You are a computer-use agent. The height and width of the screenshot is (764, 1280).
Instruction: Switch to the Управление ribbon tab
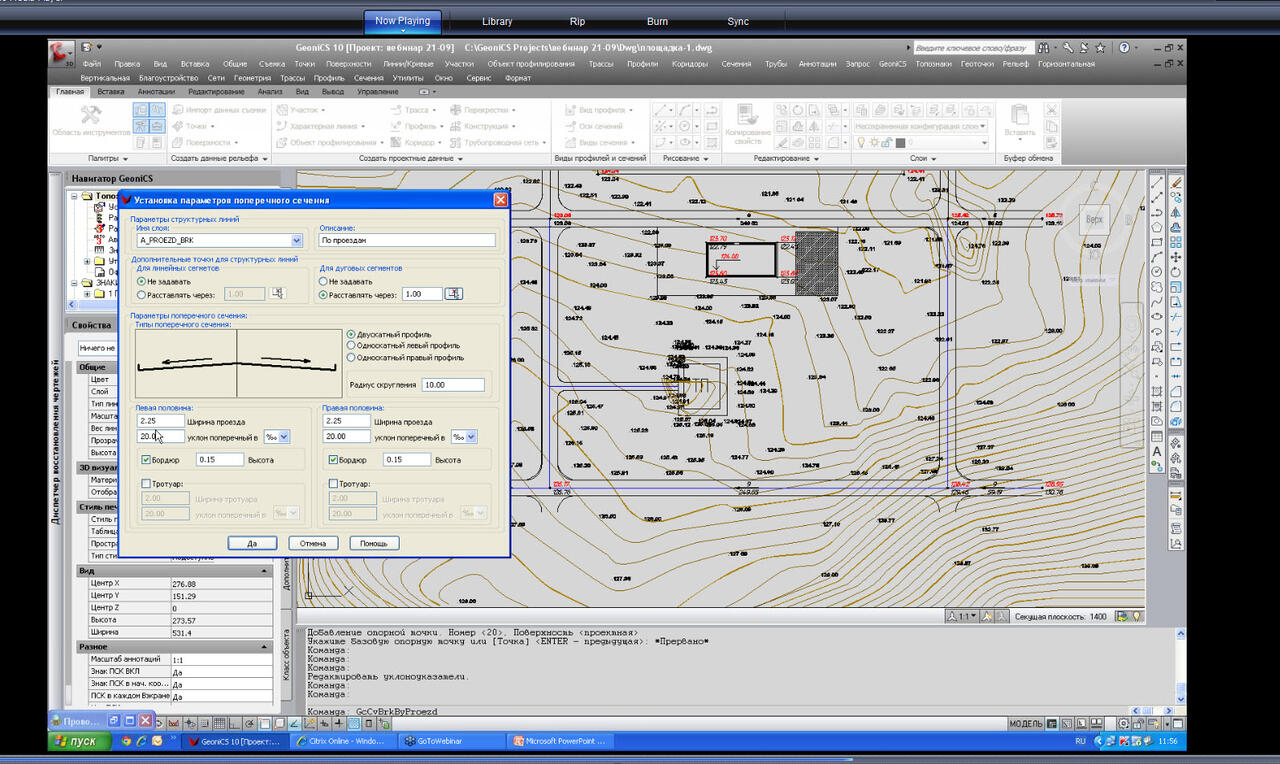[378, 91]
